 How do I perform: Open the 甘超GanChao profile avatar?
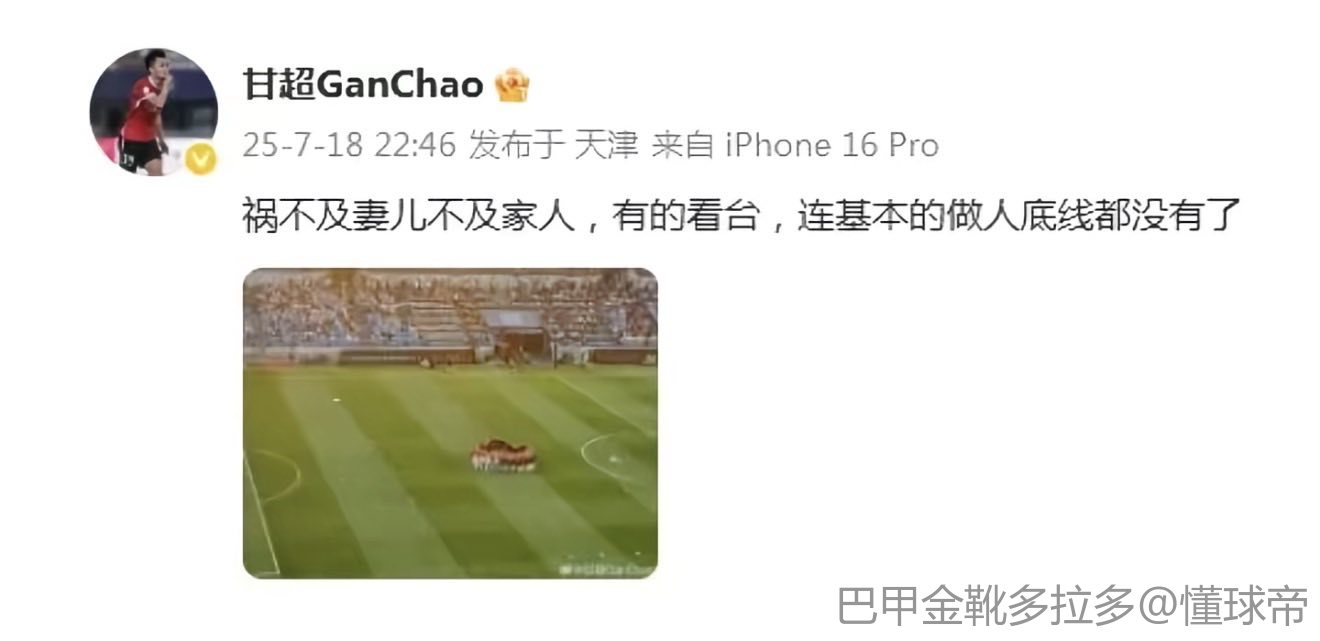154,112
